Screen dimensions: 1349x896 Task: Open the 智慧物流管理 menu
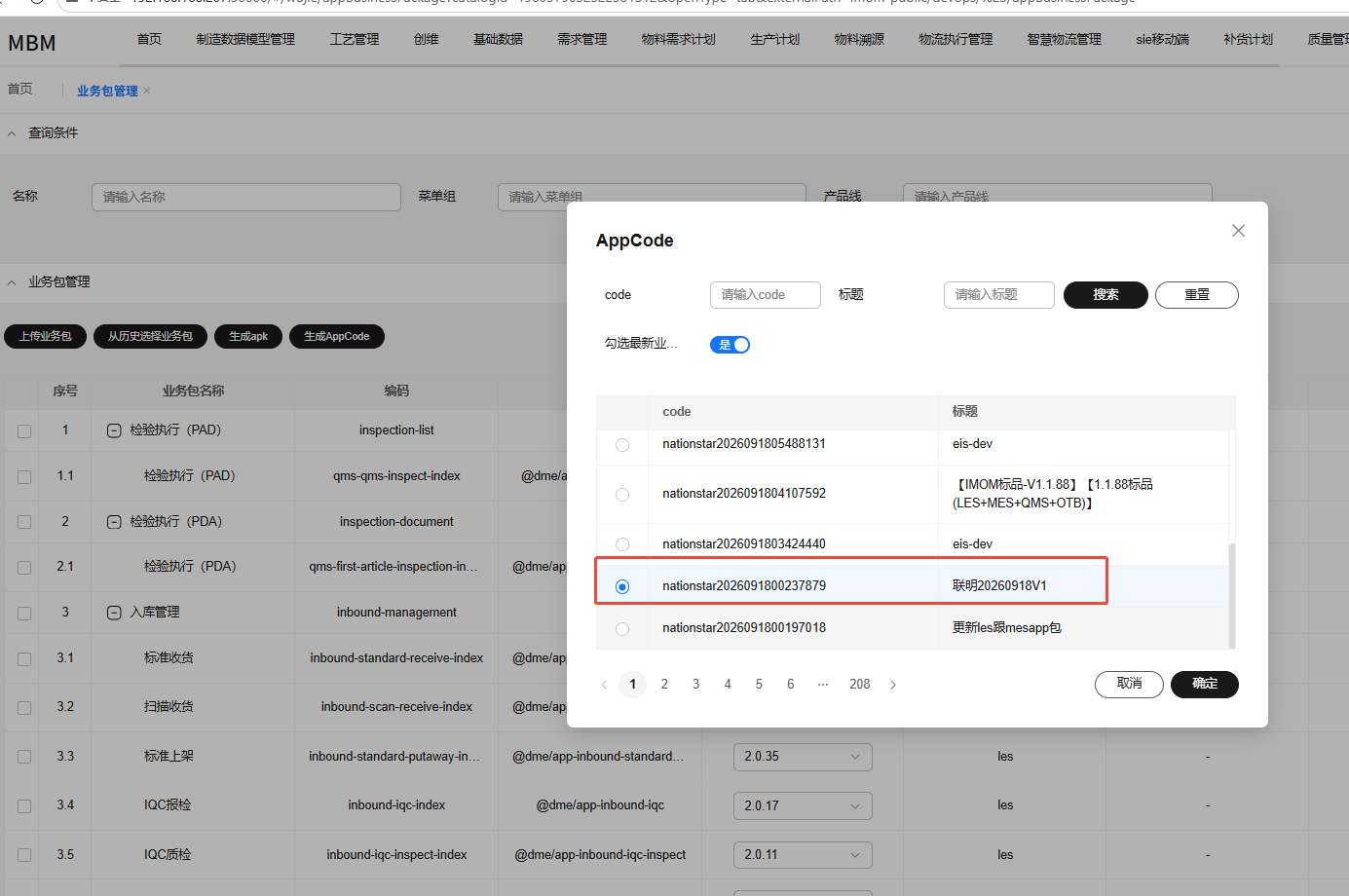coord(1064,39)
